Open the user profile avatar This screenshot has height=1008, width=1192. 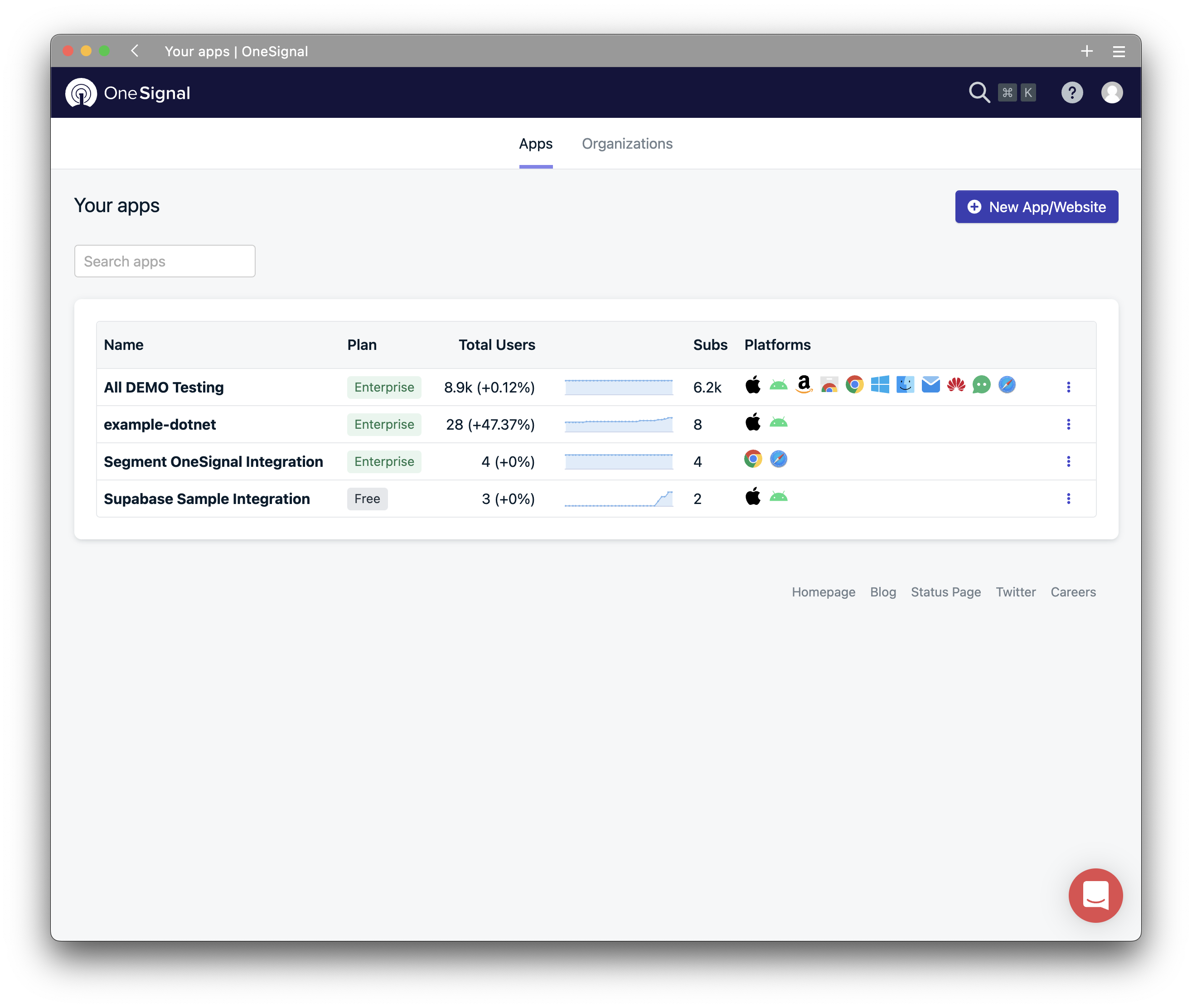[x=1111, y=92]
